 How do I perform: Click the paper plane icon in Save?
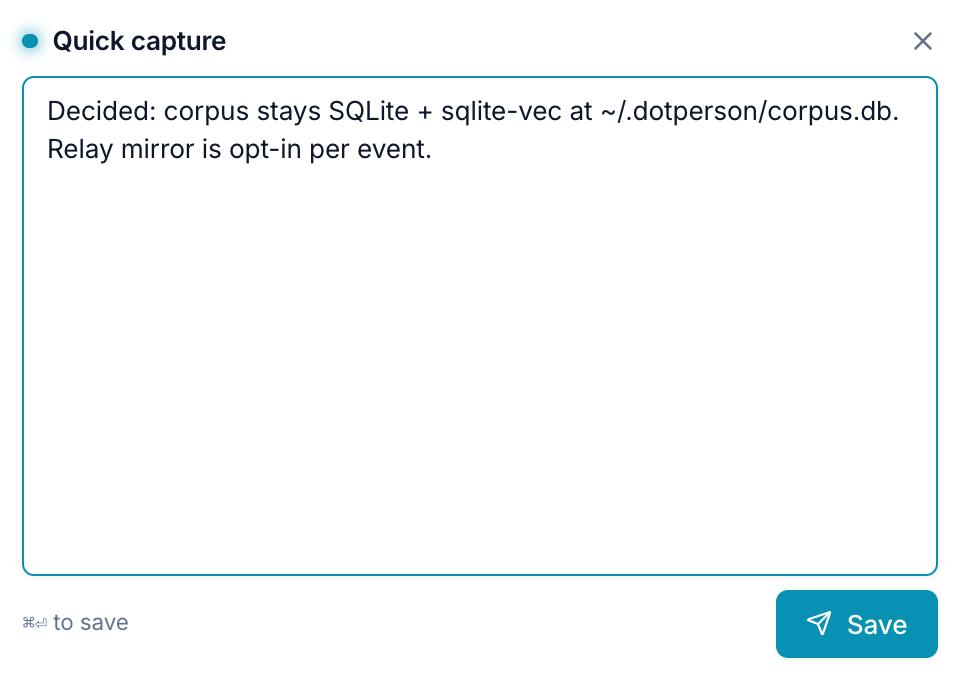(819, 624)
